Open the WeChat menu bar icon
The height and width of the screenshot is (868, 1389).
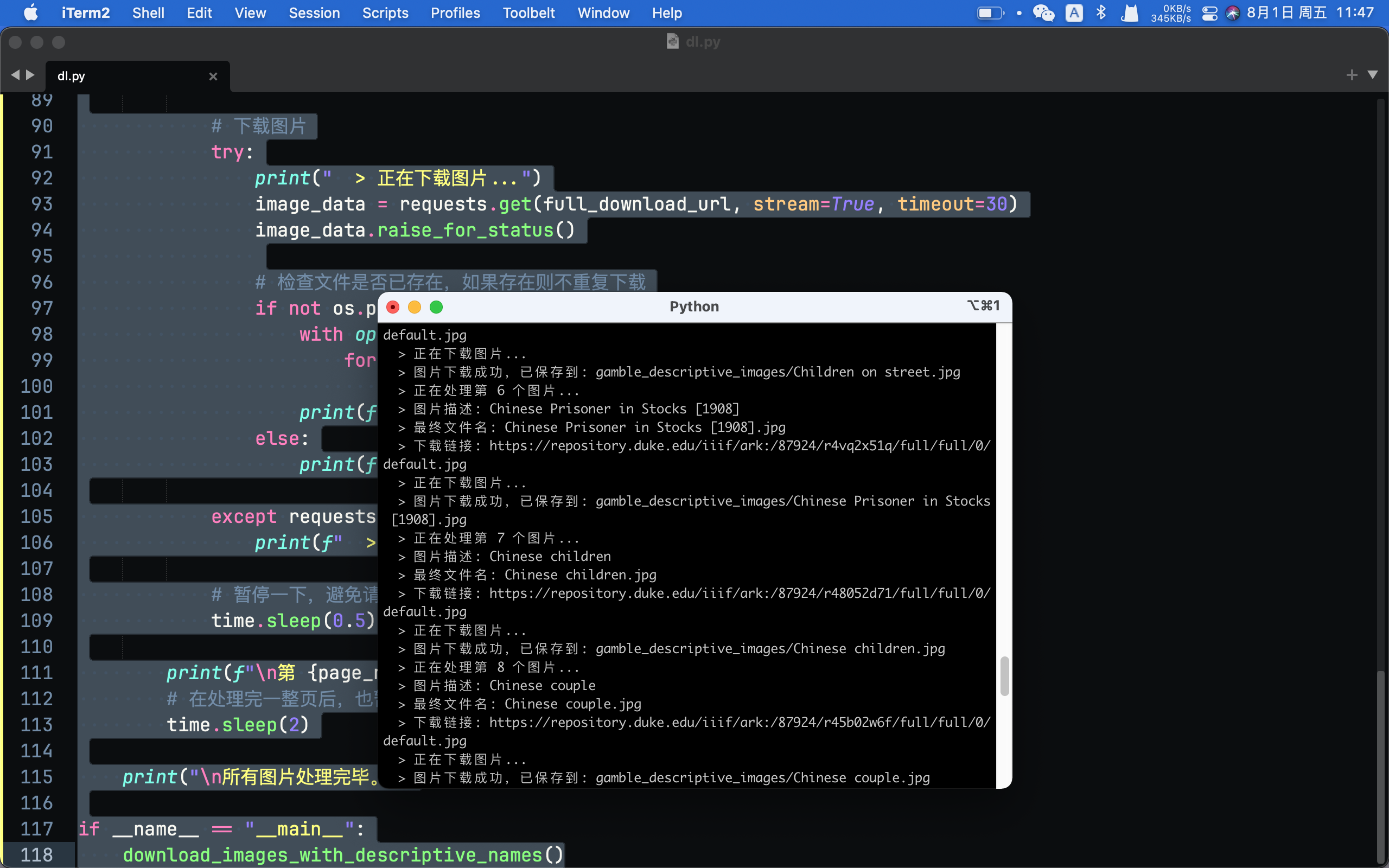coord(1043,12)
